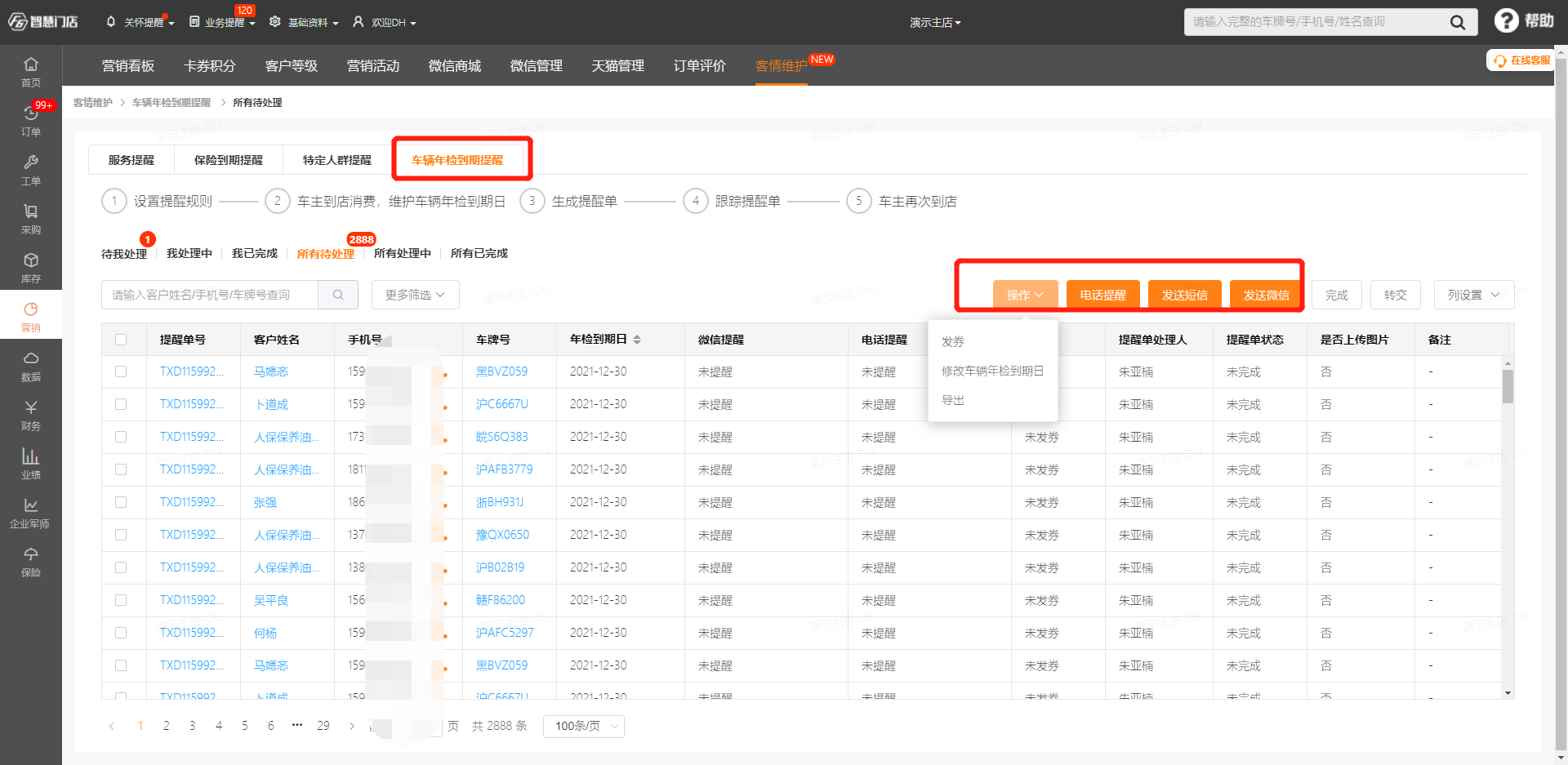Screen dimensions: 1568x765
Task: Open 更多筛选 filter dropdown
Action: 416,295
